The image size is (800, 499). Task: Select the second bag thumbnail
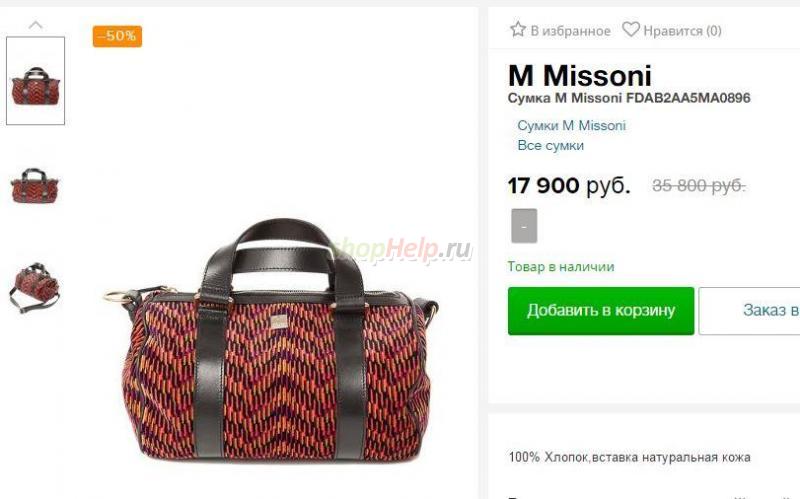(x=35, y=186)
